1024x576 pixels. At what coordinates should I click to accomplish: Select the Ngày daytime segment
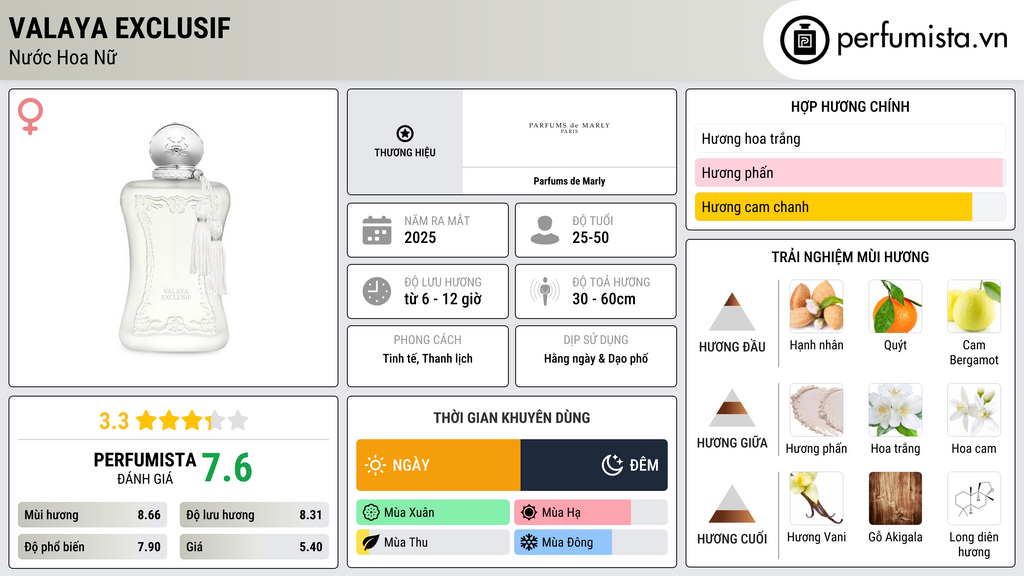(438, 465)
